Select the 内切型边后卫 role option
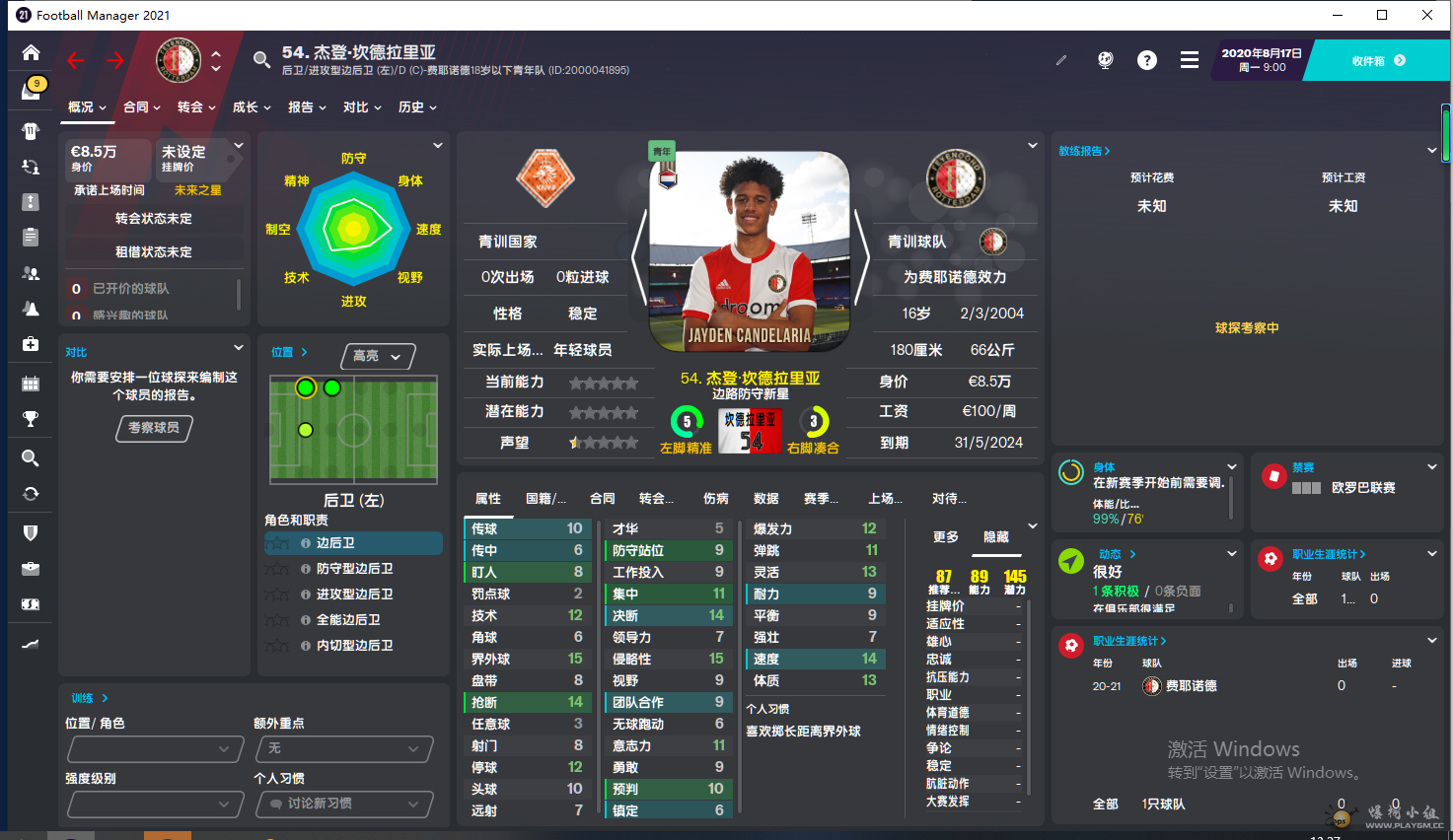Image resolution: width=1453 pixels, height=840 pixels. point(353,646)
